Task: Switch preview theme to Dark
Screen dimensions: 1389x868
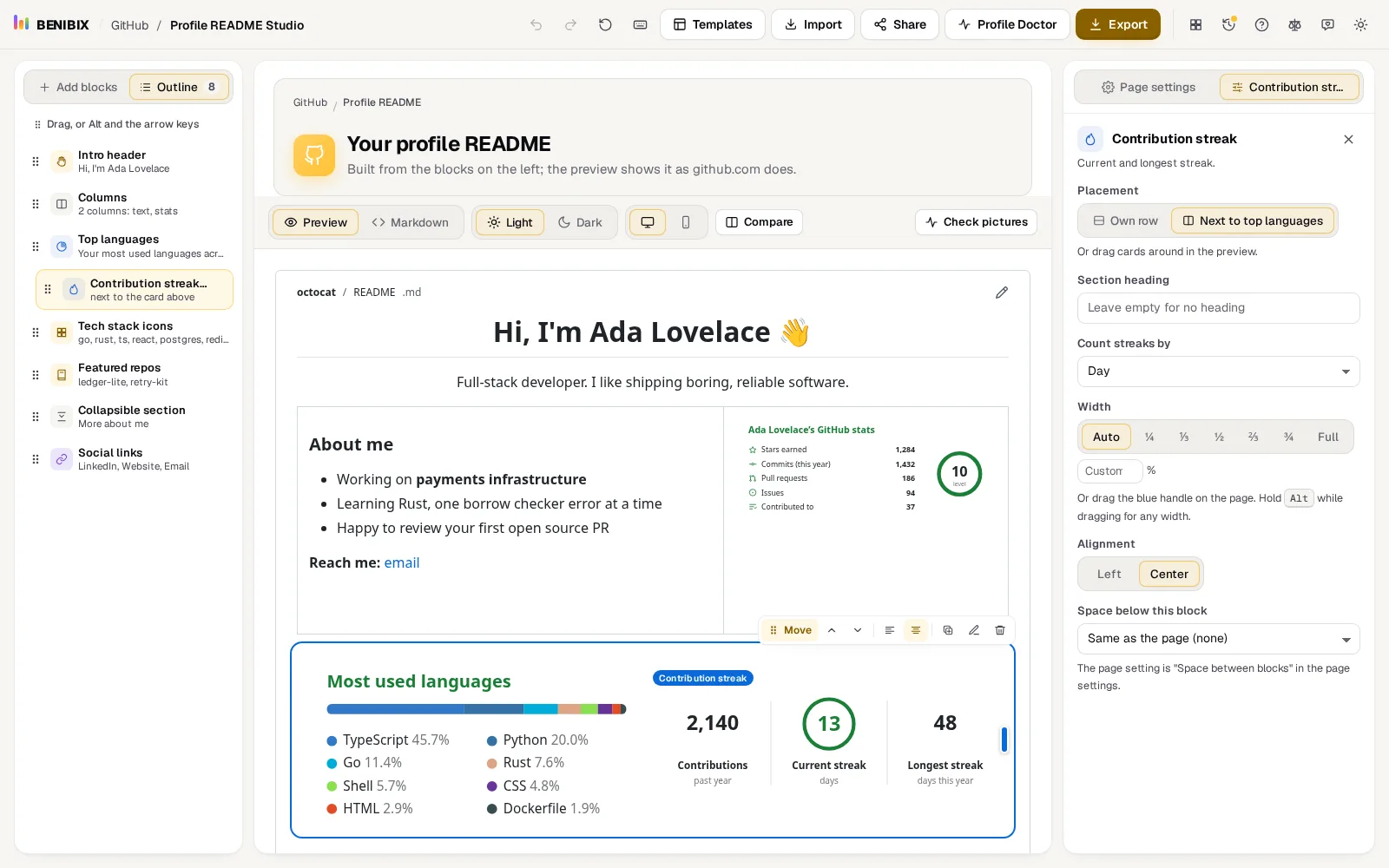Action: [x=580, y=222]
